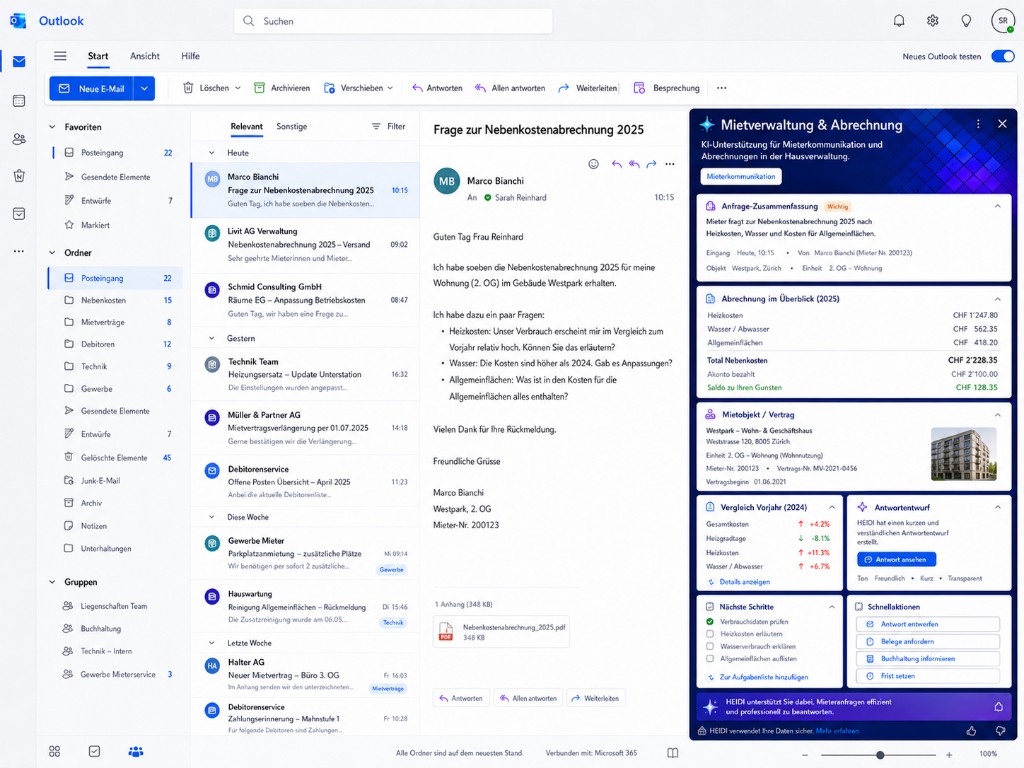Click the thumbs down feedback icon
Image resolution: width=1024 pixels, height=768 pixels.
point(1000,731)
